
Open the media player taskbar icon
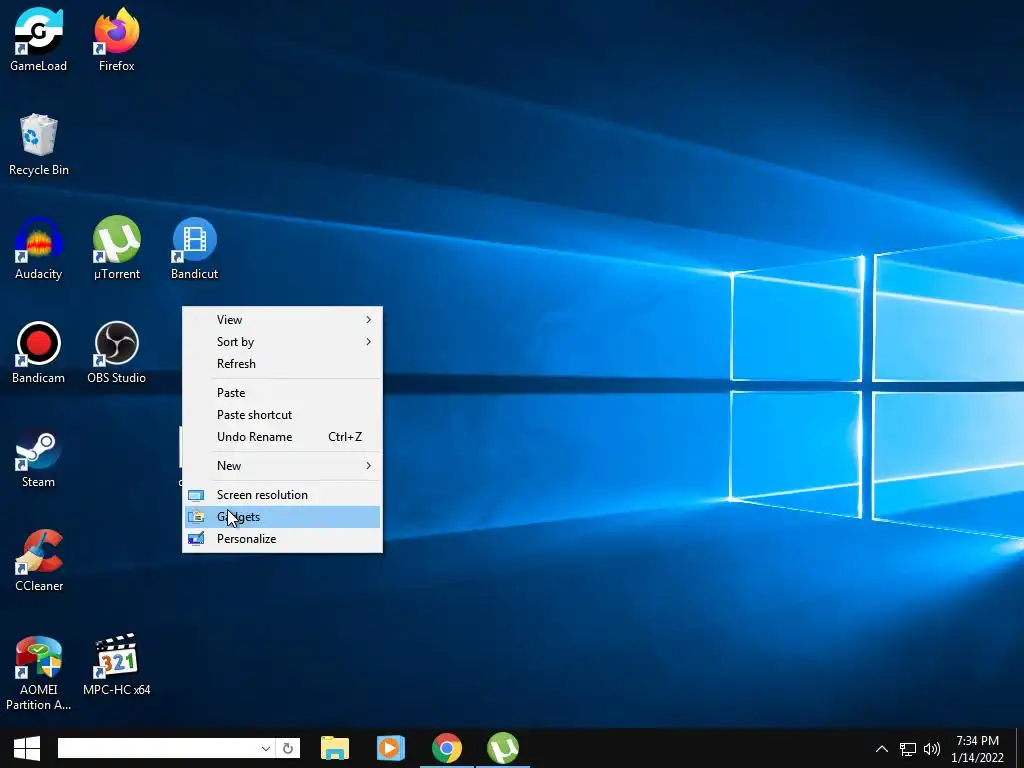coord(391,748)
